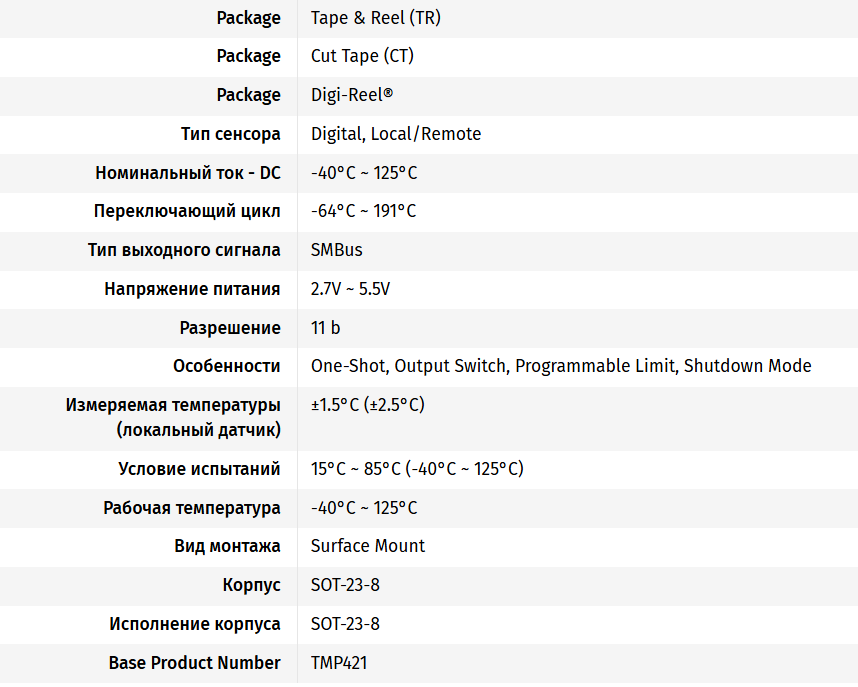Click the One-Shot, Output Switch features text
Image resolution: width=858 pixels, height=687 pixels.
click(409, 366)
